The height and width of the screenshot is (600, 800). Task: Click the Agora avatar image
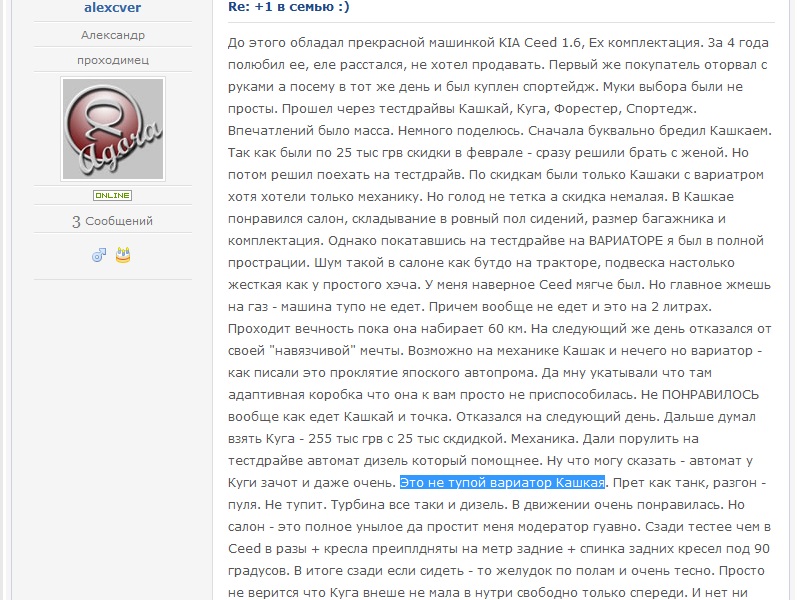[x=113, y=129]
